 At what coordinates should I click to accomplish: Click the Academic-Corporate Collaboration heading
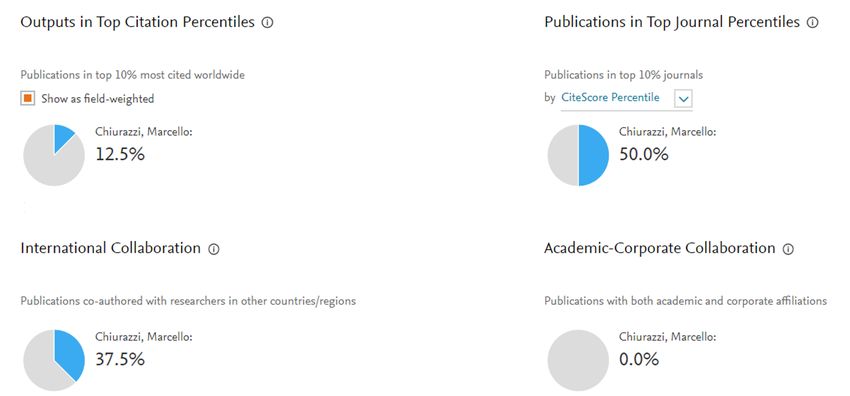pyautogui.click(x=660, y=248)
